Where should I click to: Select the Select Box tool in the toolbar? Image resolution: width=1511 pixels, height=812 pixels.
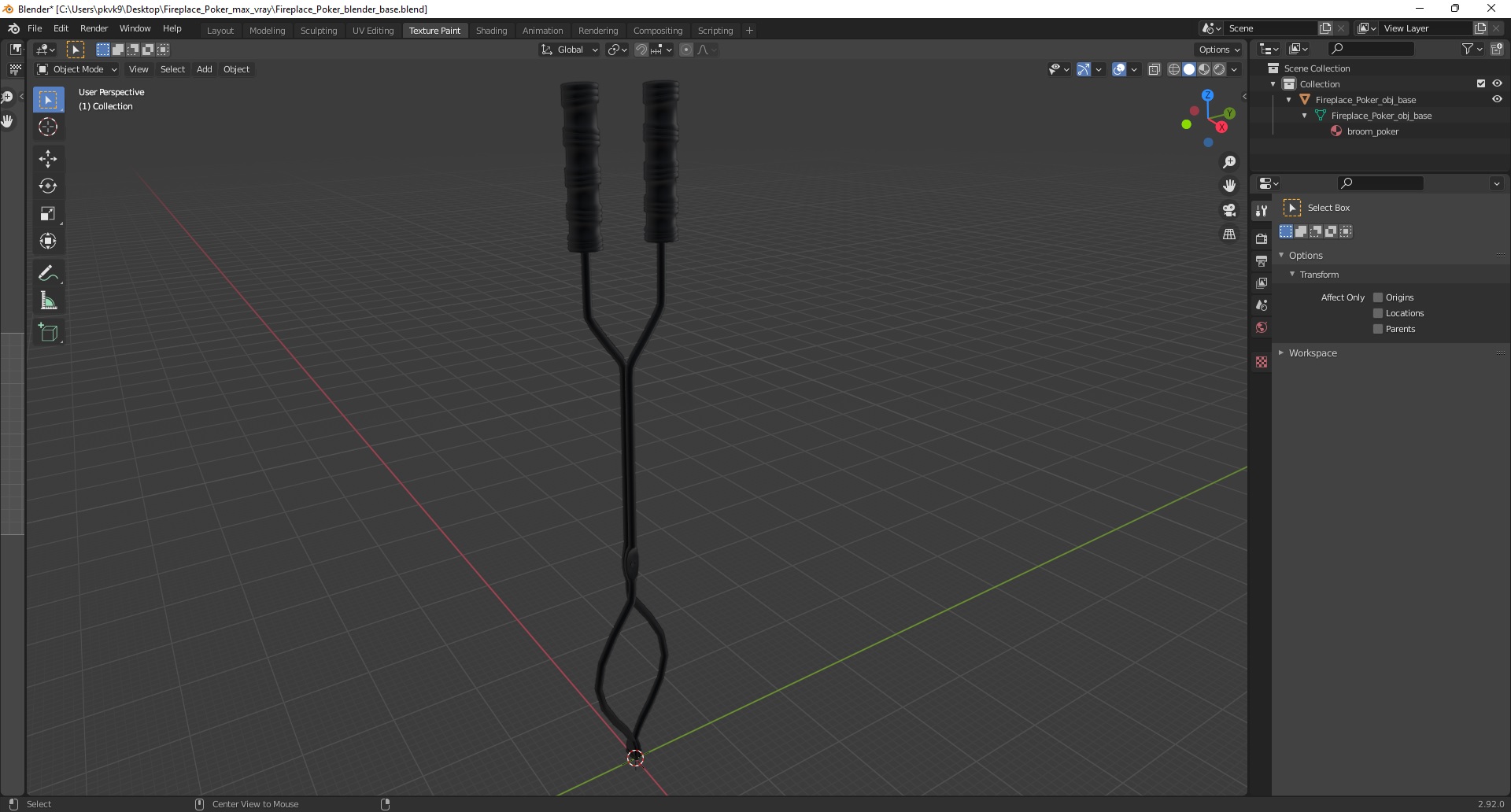(48, 100)
